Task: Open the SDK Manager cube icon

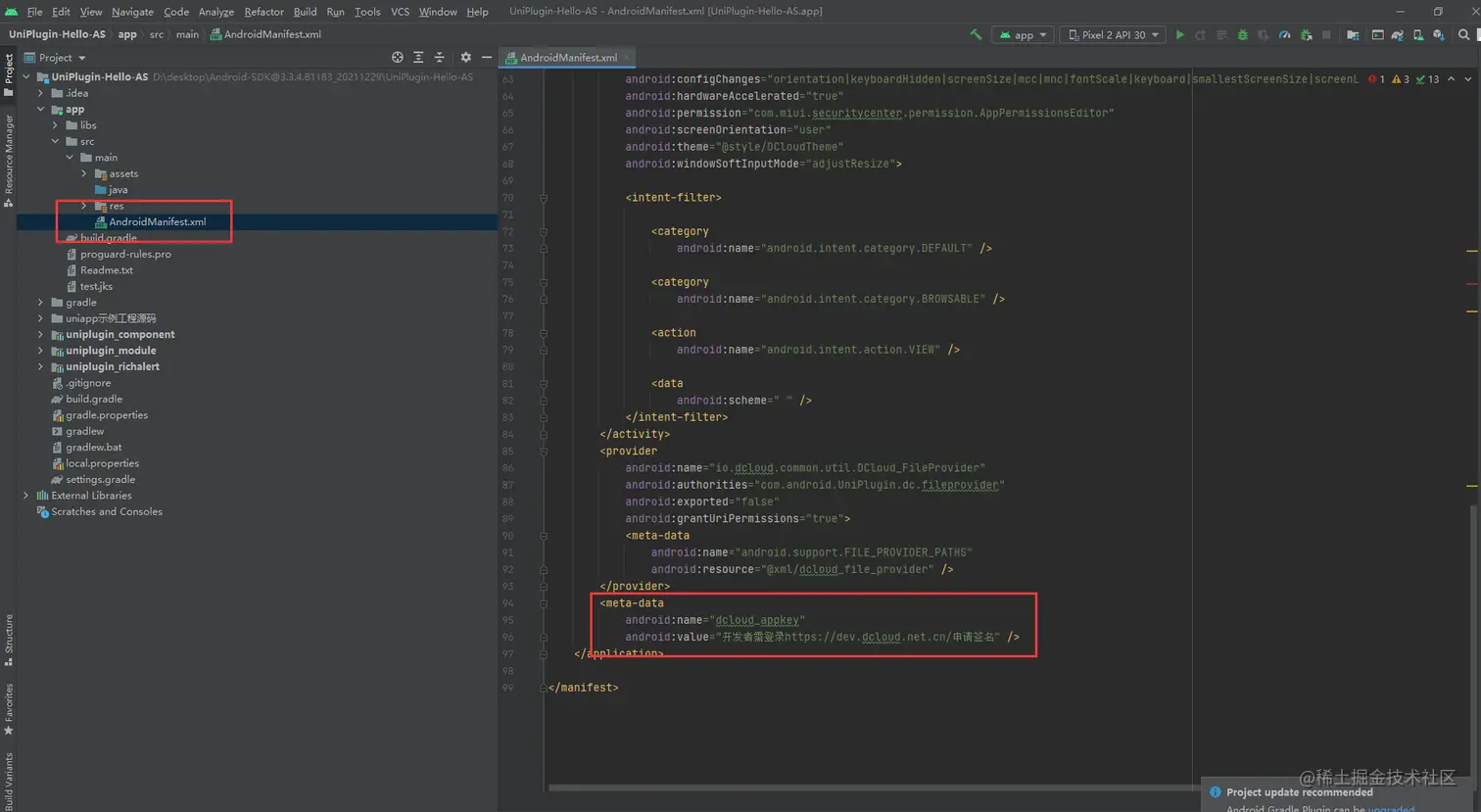Action: [x=1438, y=34]
